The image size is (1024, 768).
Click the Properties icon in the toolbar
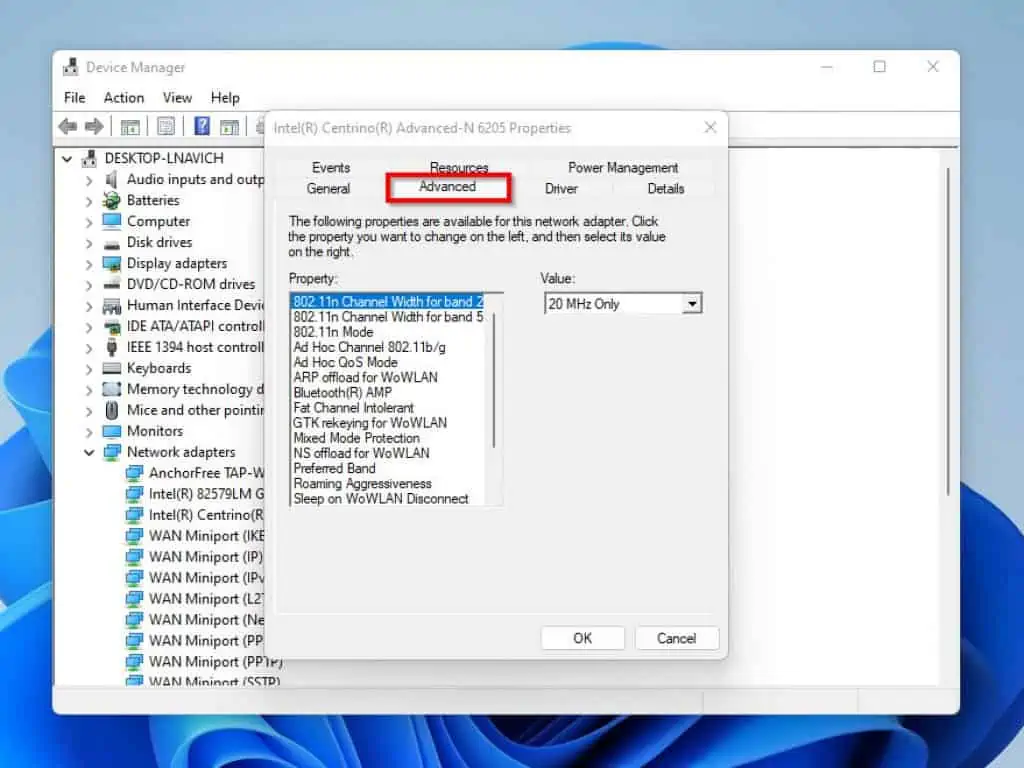pos(166,126)
